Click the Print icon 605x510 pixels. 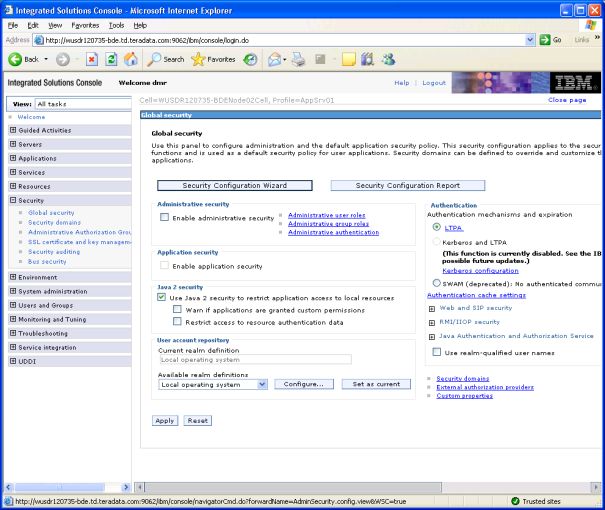pos(298,59)
